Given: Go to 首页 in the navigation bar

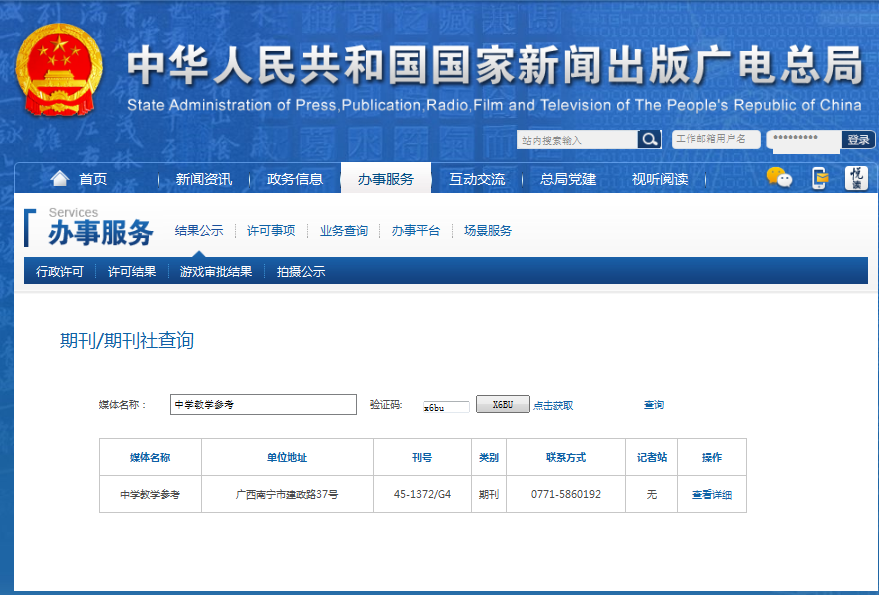Looking at the screenshot, I should [x=93, y=179].
